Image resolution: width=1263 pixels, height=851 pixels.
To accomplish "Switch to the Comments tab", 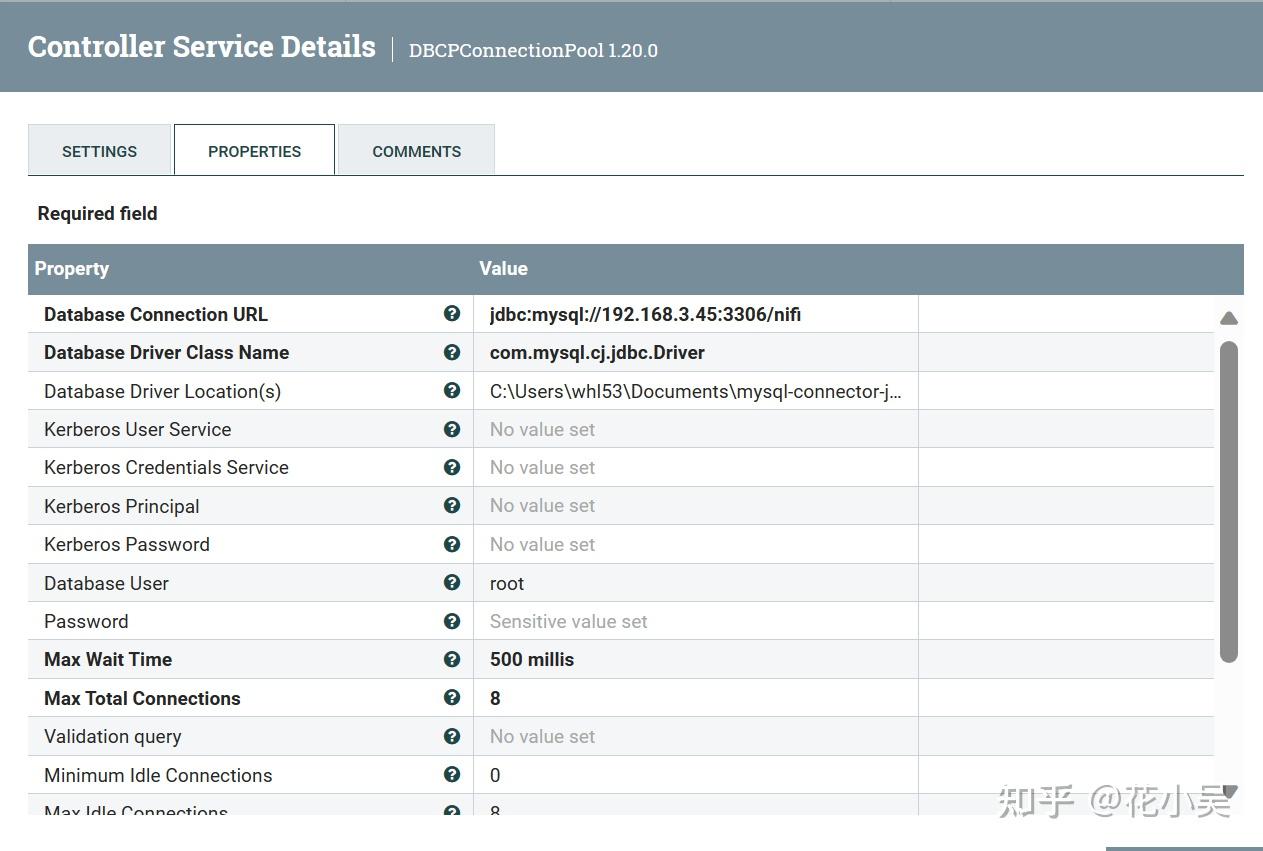I will point(416,151).
